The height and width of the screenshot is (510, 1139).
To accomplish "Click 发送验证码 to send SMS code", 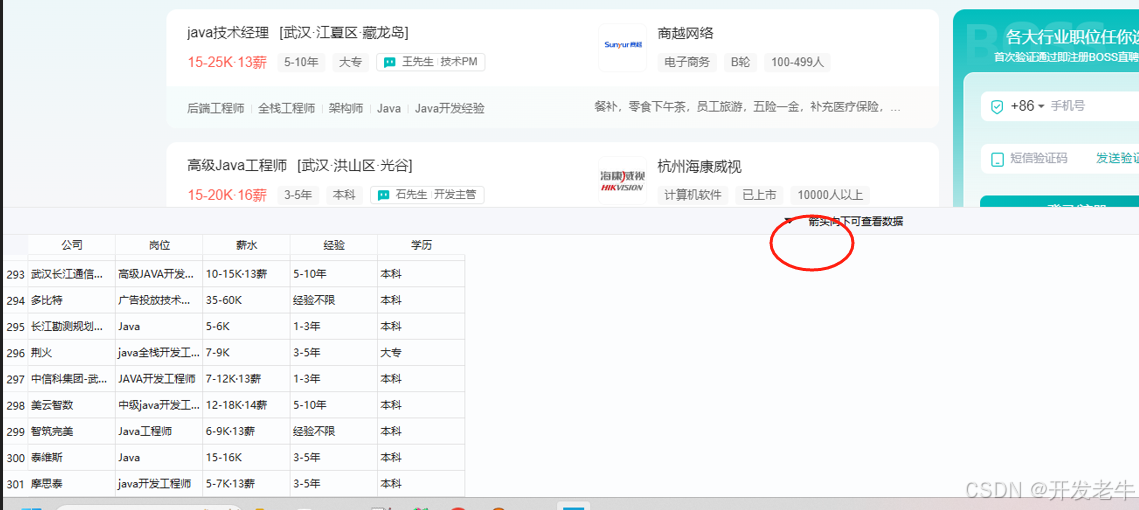I will (1116, 158).
